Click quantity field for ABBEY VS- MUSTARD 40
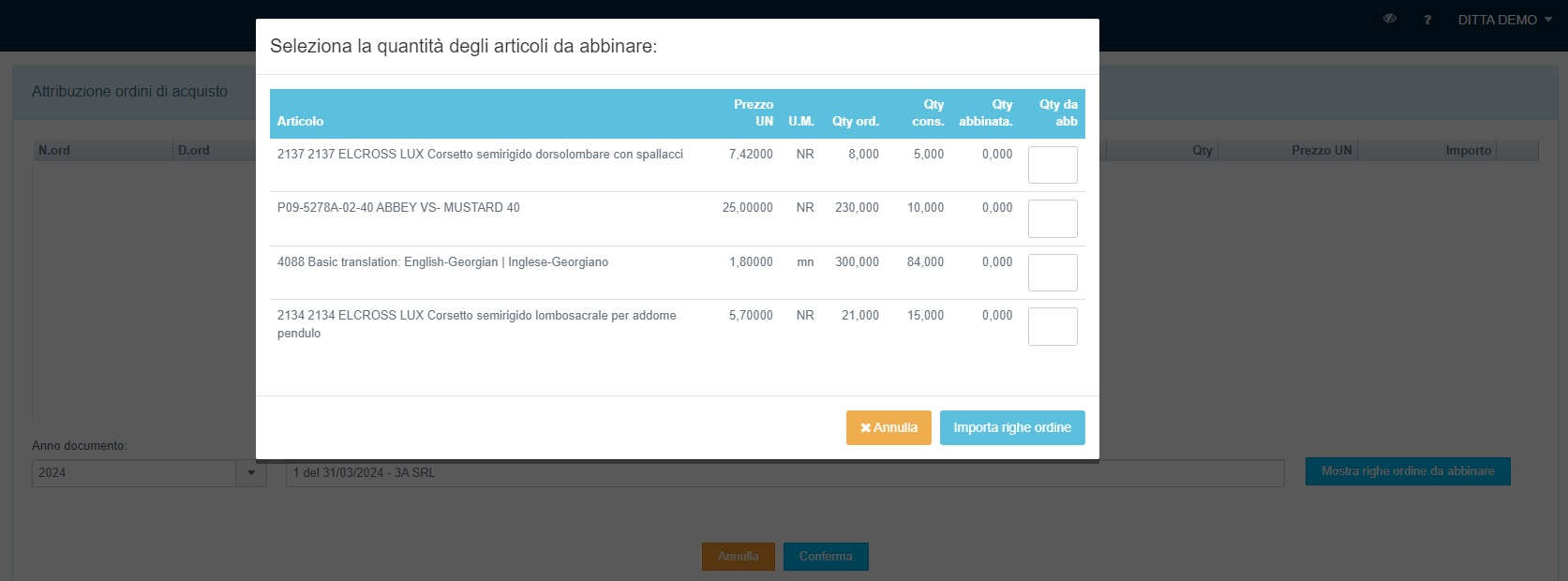Screen dimensions: 1568x581 1052,218
